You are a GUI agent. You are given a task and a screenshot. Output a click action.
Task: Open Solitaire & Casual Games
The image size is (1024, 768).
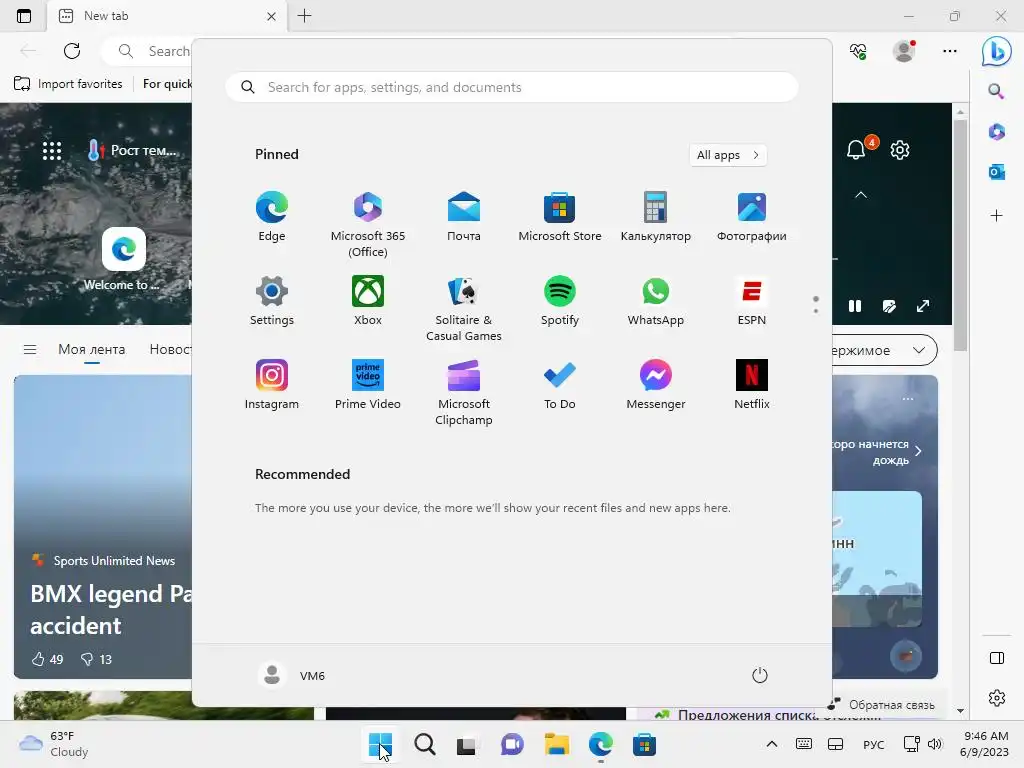point(464,309)
